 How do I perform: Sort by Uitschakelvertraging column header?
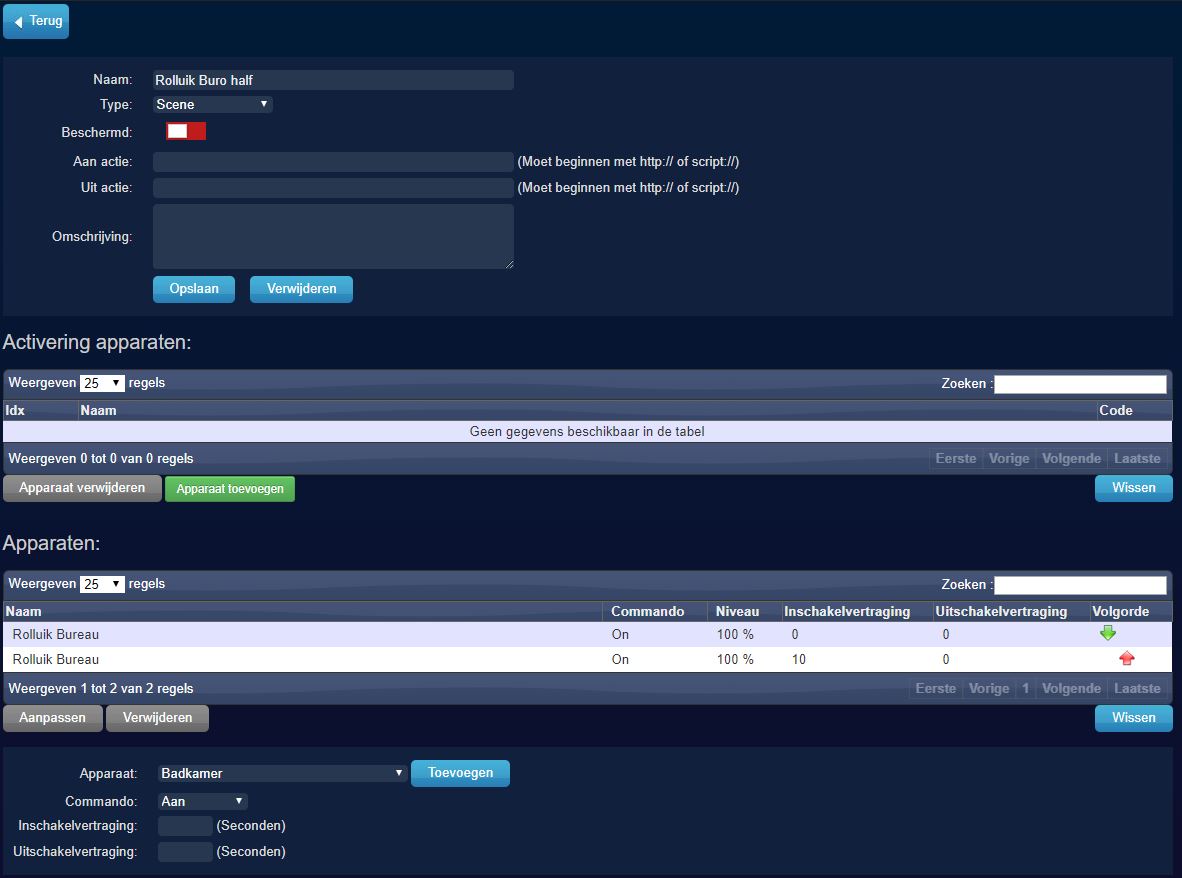pos(1011,611)
